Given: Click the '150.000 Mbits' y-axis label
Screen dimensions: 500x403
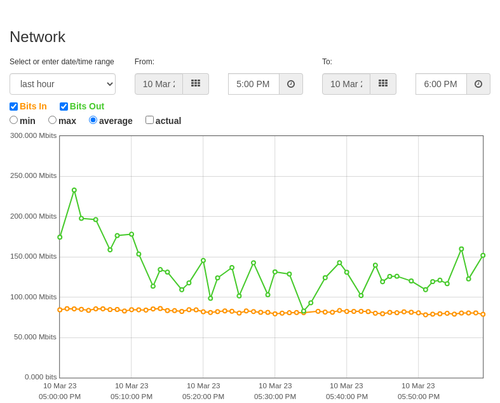Looking at the screenshot, I should [x=33, y=256].
